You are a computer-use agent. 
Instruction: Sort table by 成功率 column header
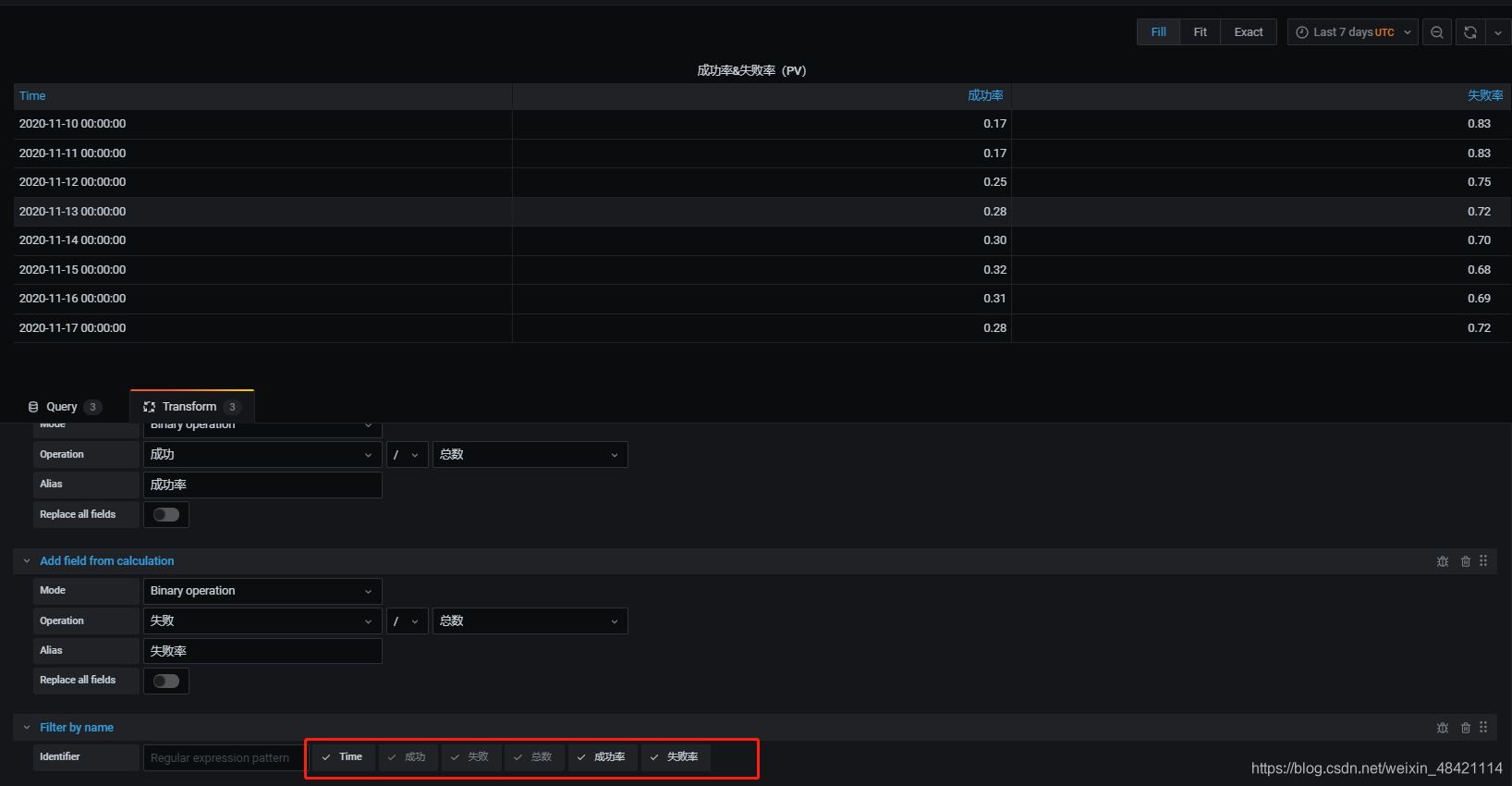pyautogui.click(x=985, y=96)
